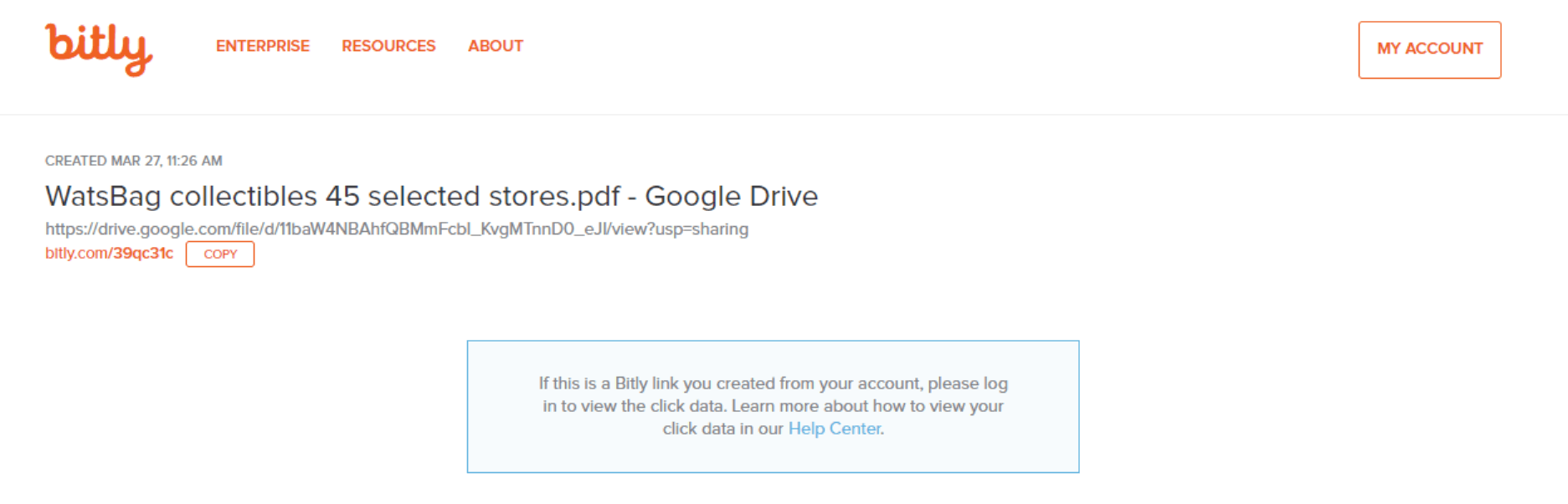This screenshot has width=1568, height=504.
Task: Click the WatsBag collectibles page title
Action: 431,196
